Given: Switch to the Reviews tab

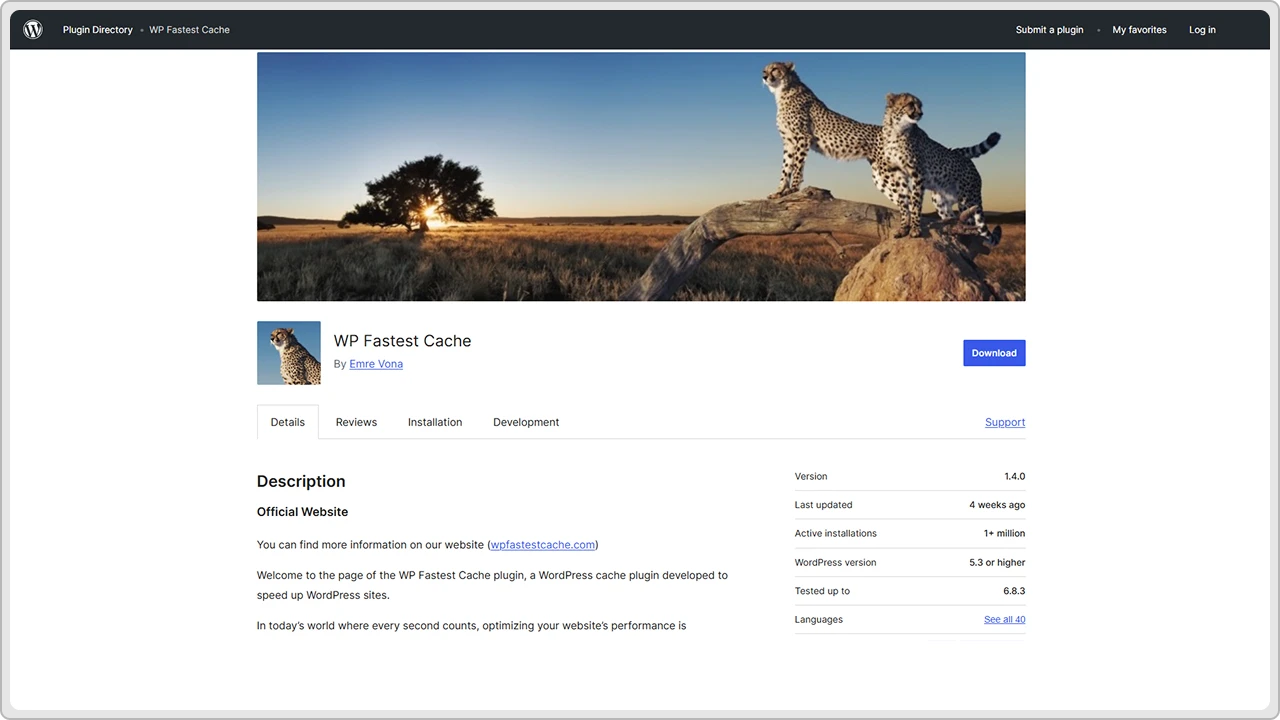Looking at the screenshot, I should tap(356, 422).
